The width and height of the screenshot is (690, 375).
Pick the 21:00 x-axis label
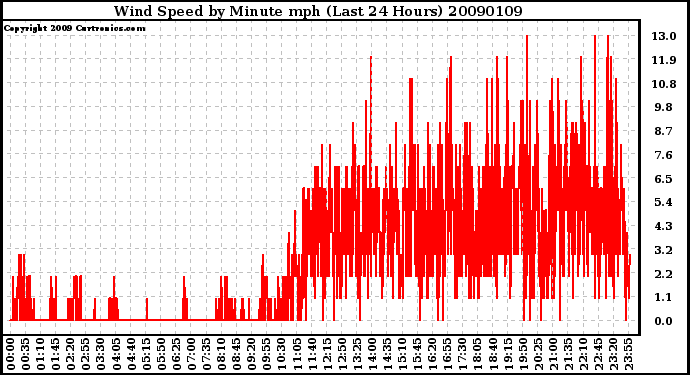coord(553,354)
